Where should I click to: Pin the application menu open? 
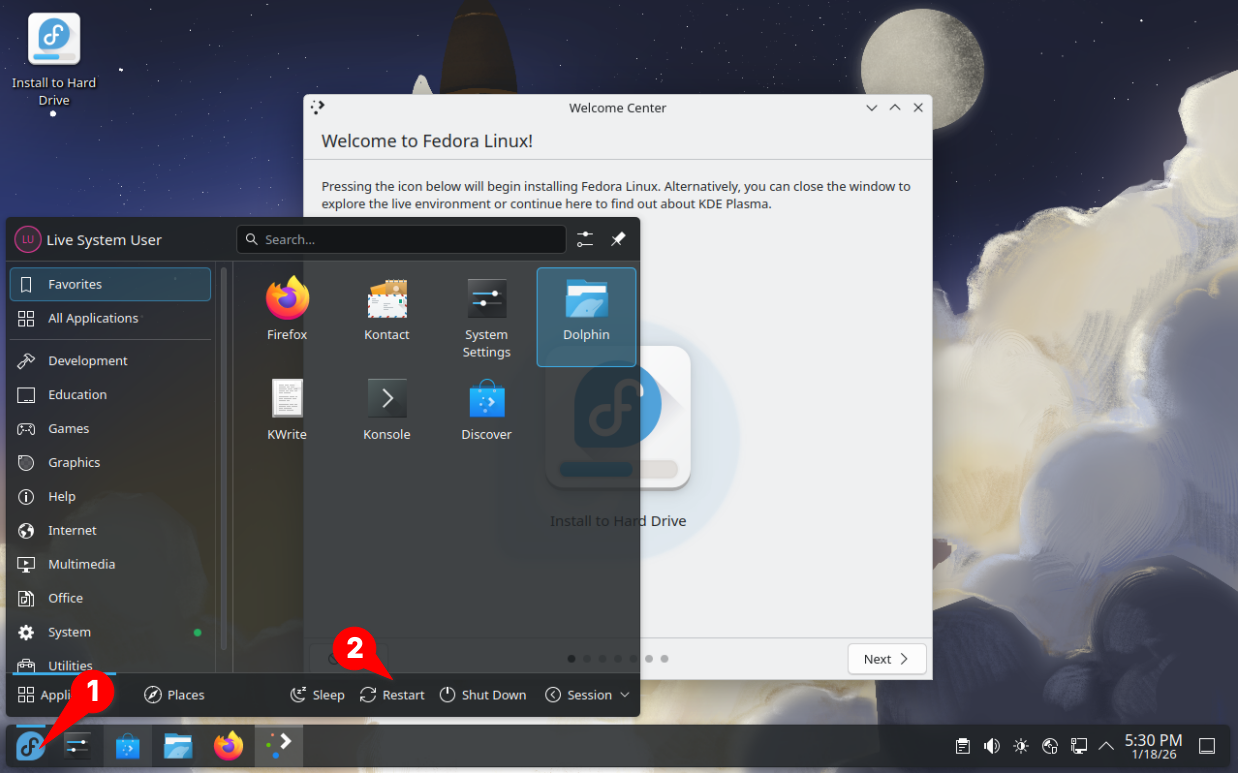tap(618, 240)
